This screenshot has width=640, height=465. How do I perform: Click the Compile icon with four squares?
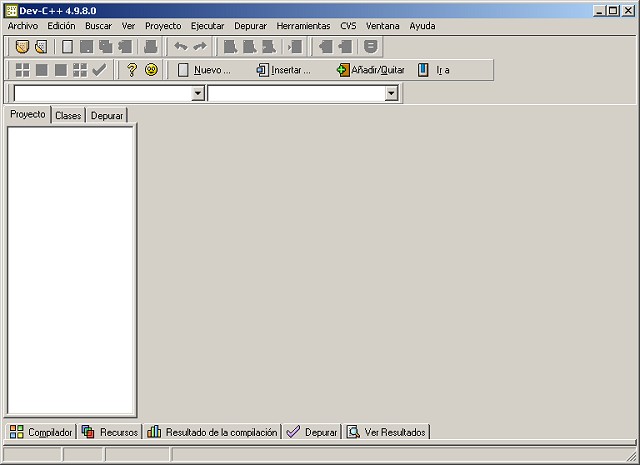point(22,70)
